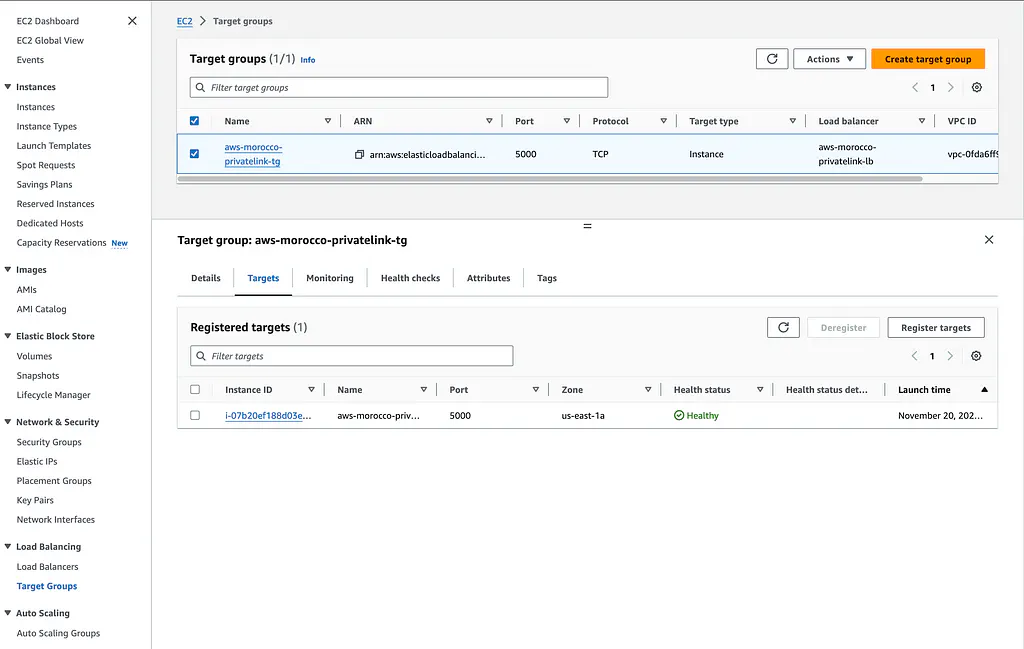Open Auto Scaling Groups in sidebar
Screen dimensions: 1024x649
(x=58, y=633)
